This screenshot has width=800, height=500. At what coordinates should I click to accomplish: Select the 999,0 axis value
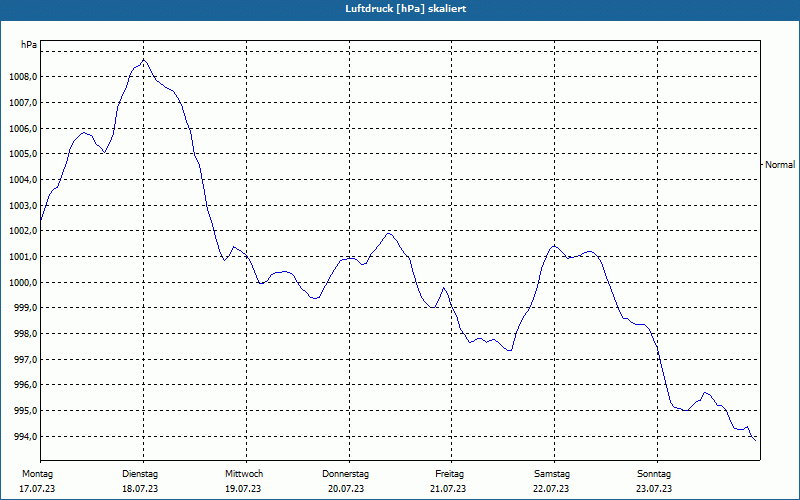pyautogui.click(x=25, y=308)
